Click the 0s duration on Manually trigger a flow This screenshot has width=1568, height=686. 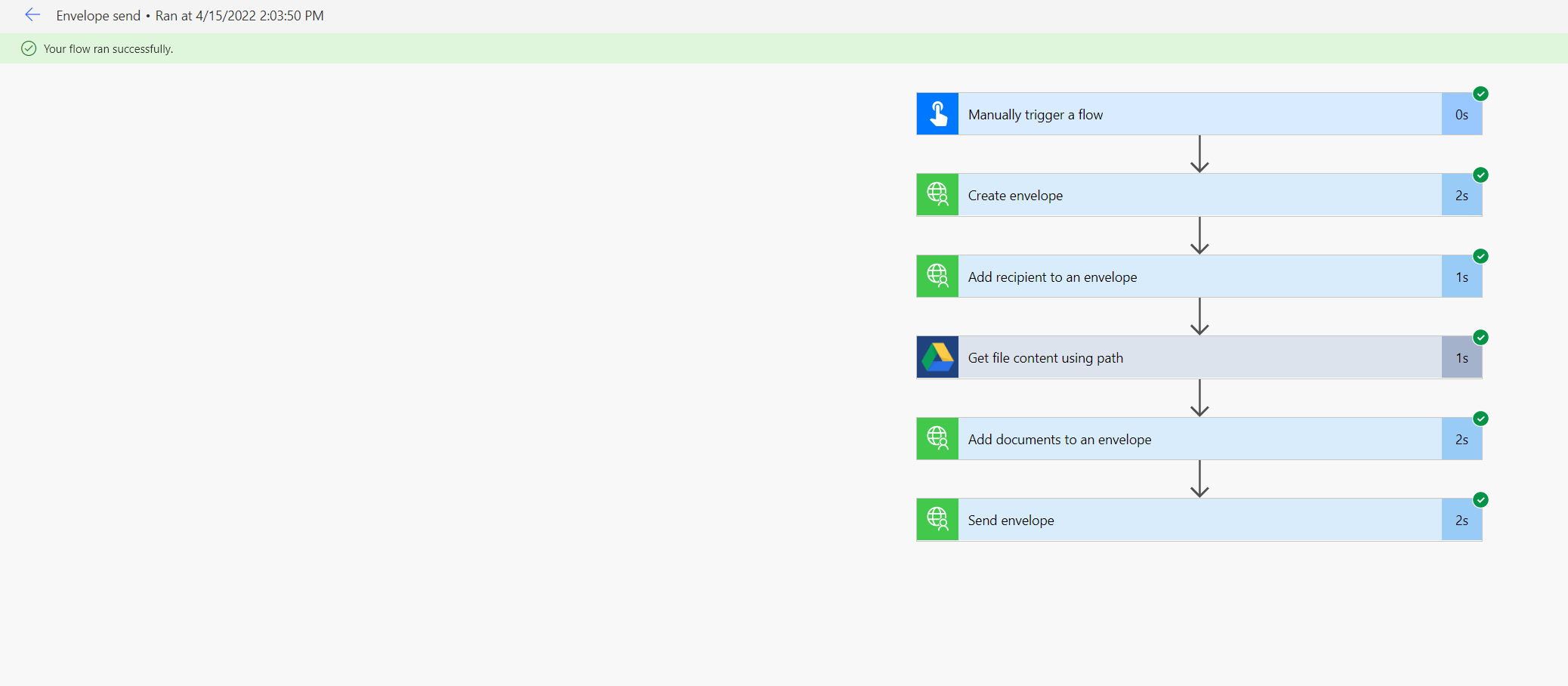point(1462,115)
